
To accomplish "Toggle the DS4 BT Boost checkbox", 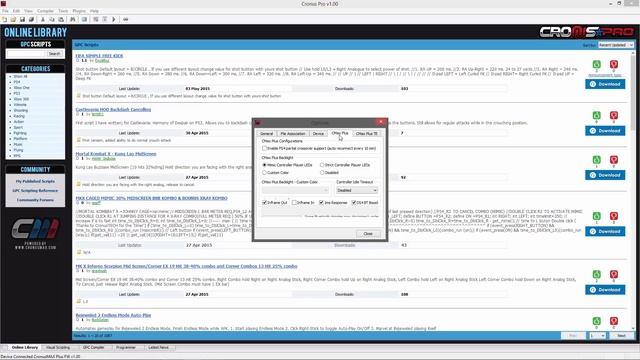I will 353,202.
